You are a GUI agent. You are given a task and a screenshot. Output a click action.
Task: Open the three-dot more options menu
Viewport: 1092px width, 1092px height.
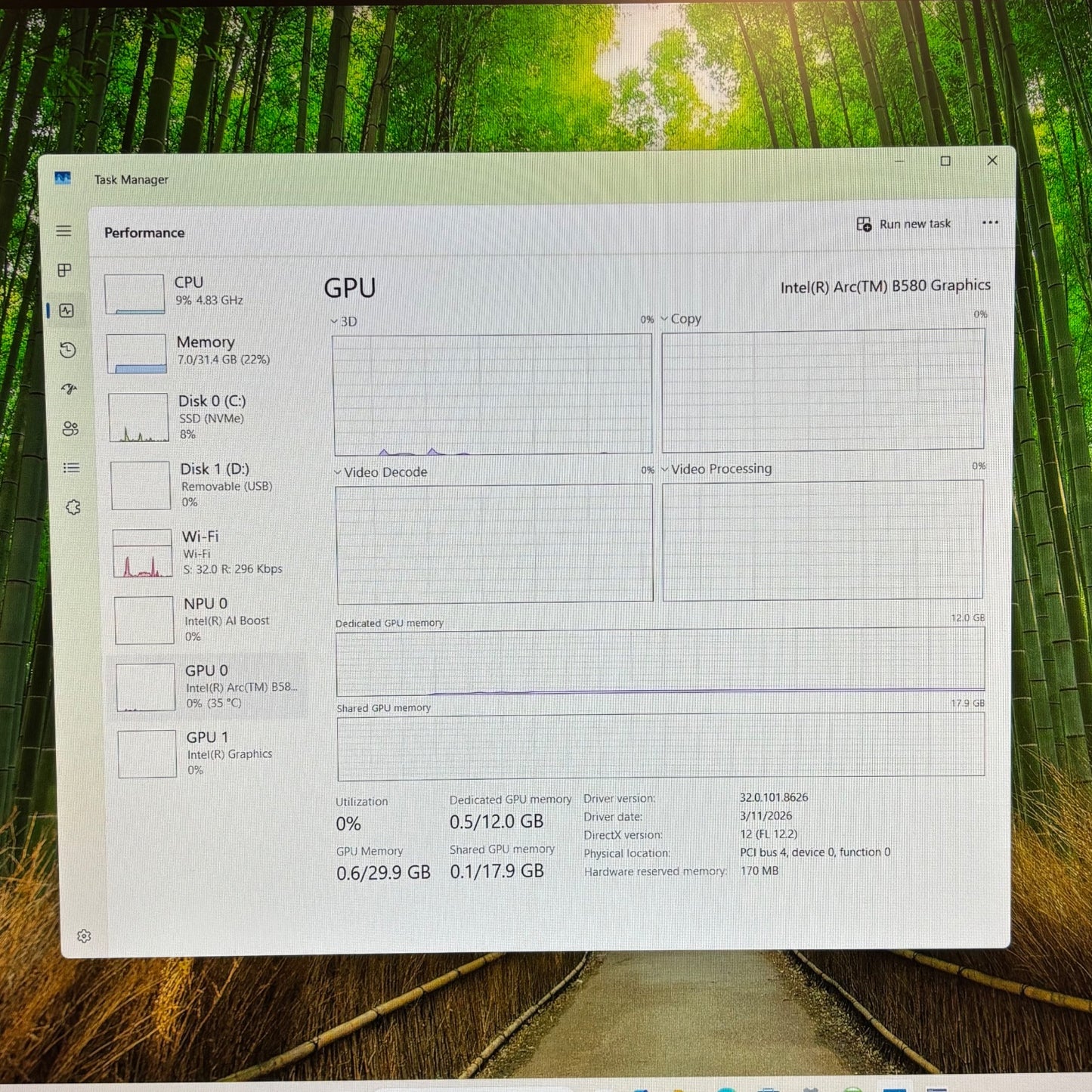pyautogui.click(x=990, y=223)
